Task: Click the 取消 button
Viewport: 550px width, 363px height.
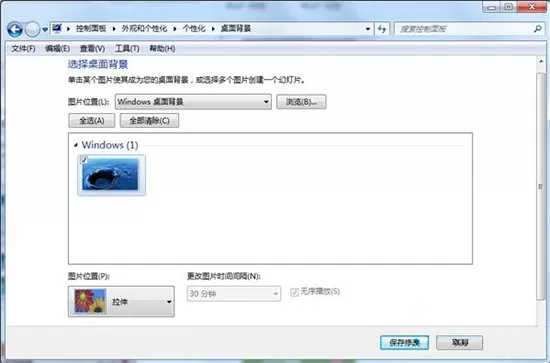Action: point(460,343)
